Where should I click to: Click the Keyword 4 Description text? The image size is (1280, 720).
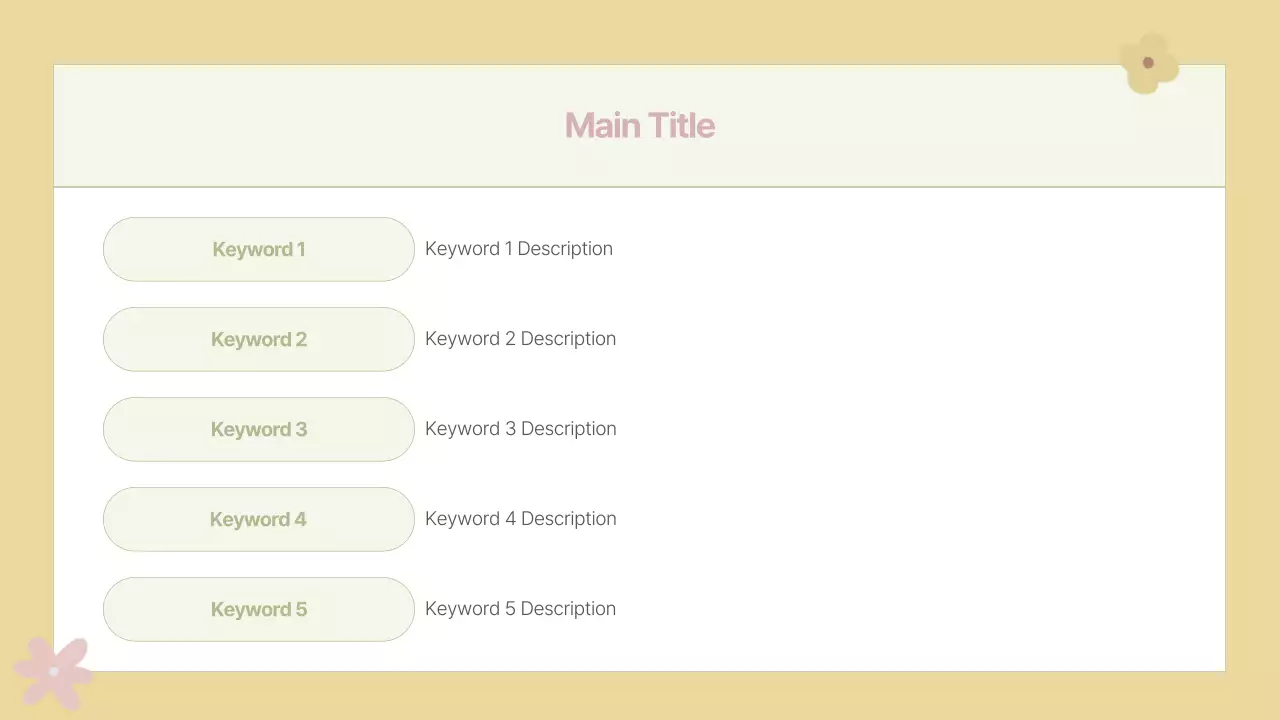(520, 519)
